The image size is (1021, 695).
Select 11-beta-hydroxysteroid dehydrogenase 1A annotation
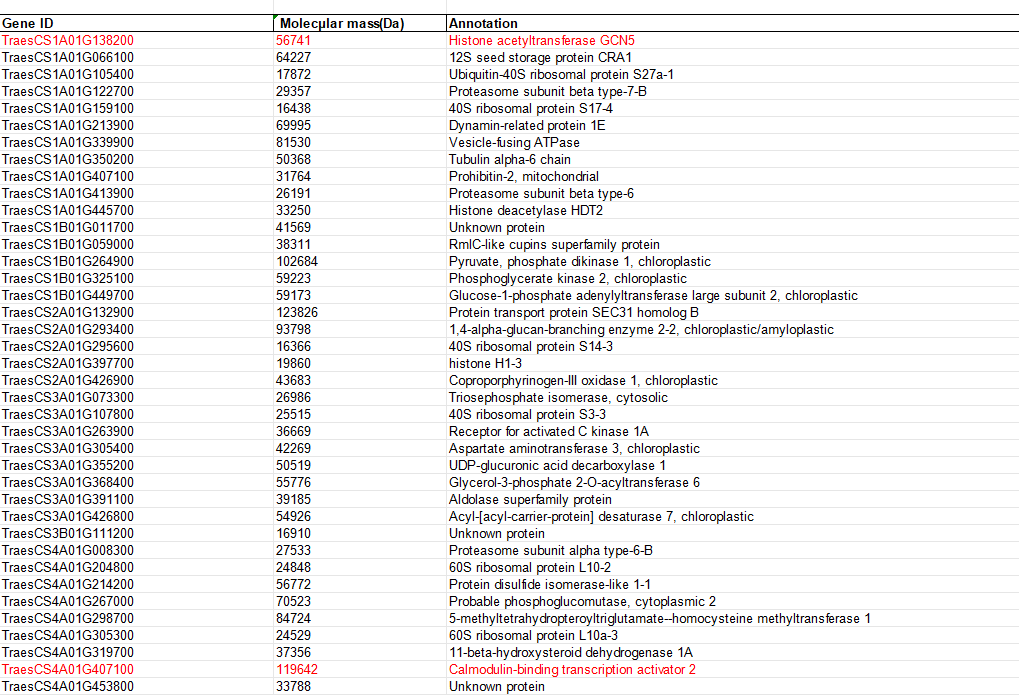click(x=571, y=652)
